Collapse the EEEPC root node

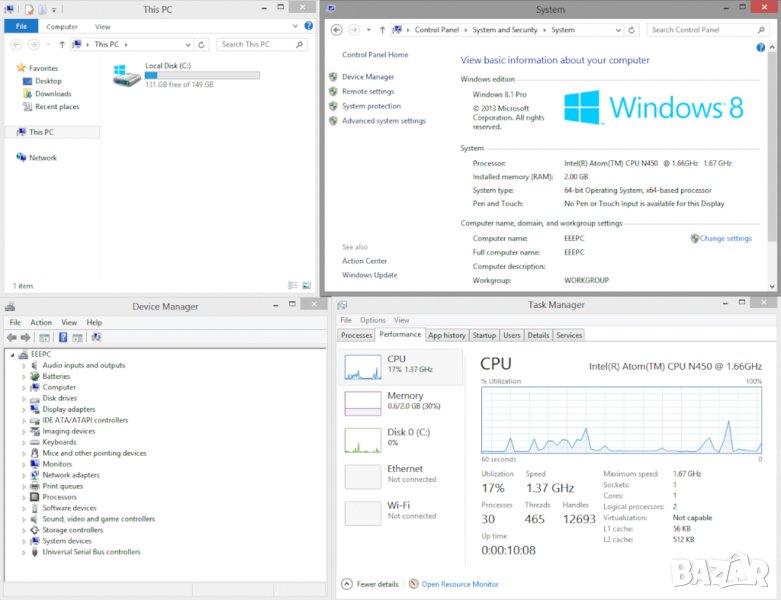pyautogui.click(x=12, y=354)
